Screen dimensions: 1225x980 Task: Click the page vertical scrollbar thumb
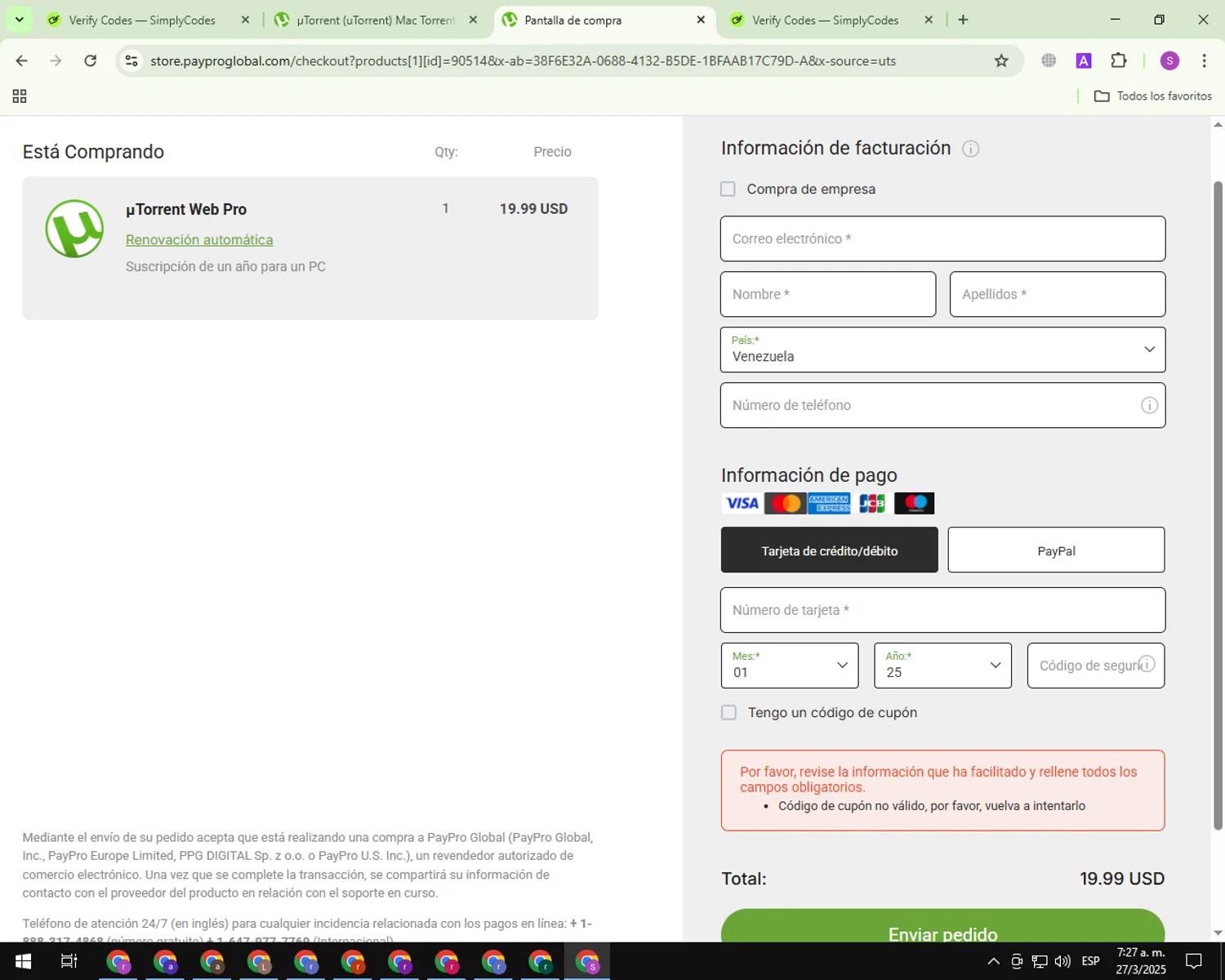click(1218, 505)
